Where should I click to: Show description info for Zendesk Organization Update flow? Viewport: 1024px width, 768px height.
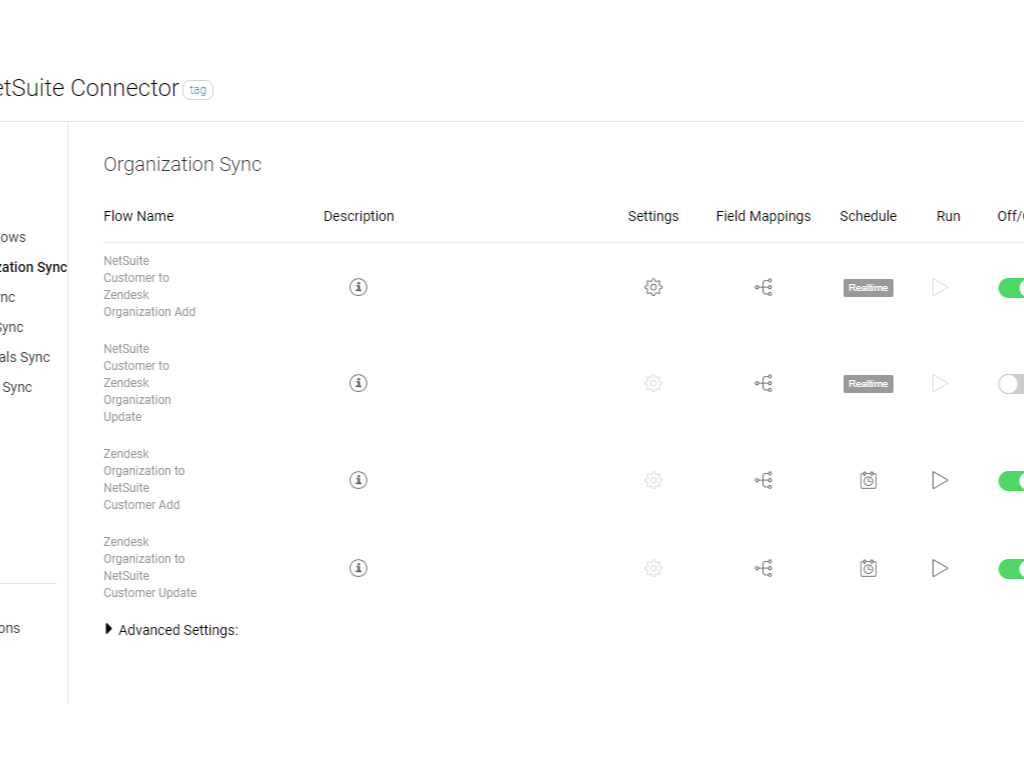pos(358,383)
